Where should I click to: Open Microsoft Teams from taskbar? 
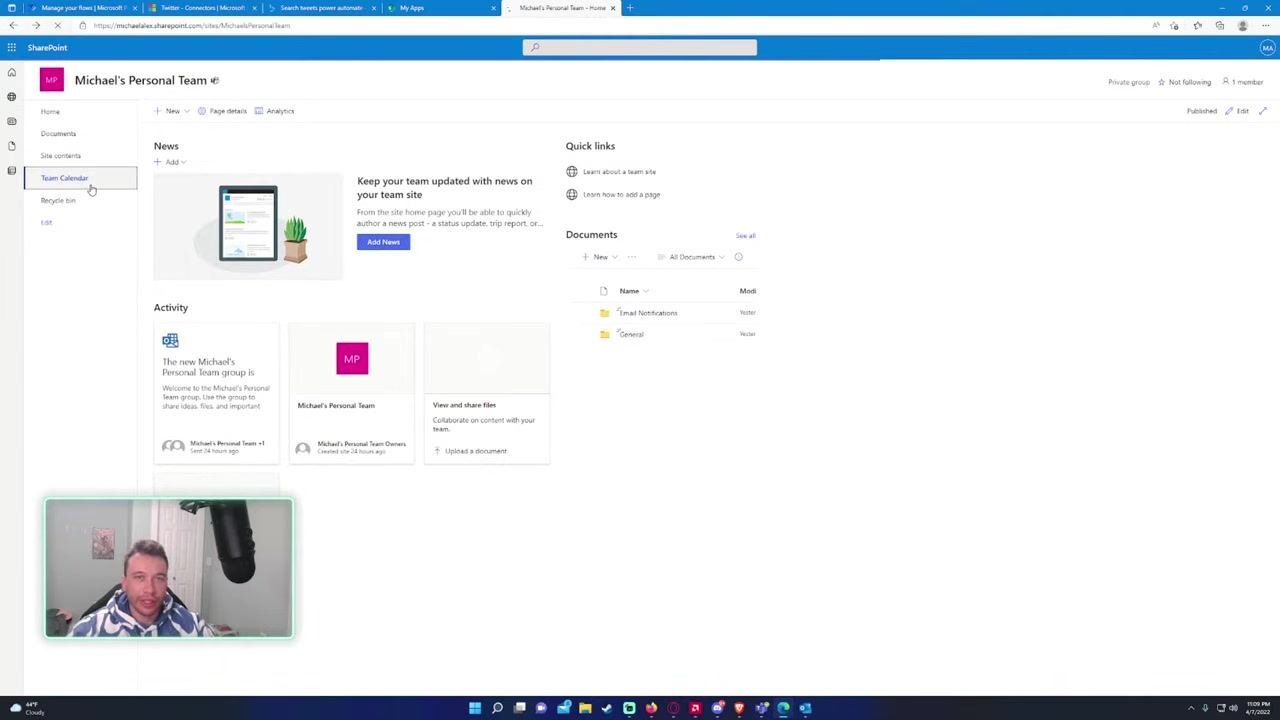761,708
